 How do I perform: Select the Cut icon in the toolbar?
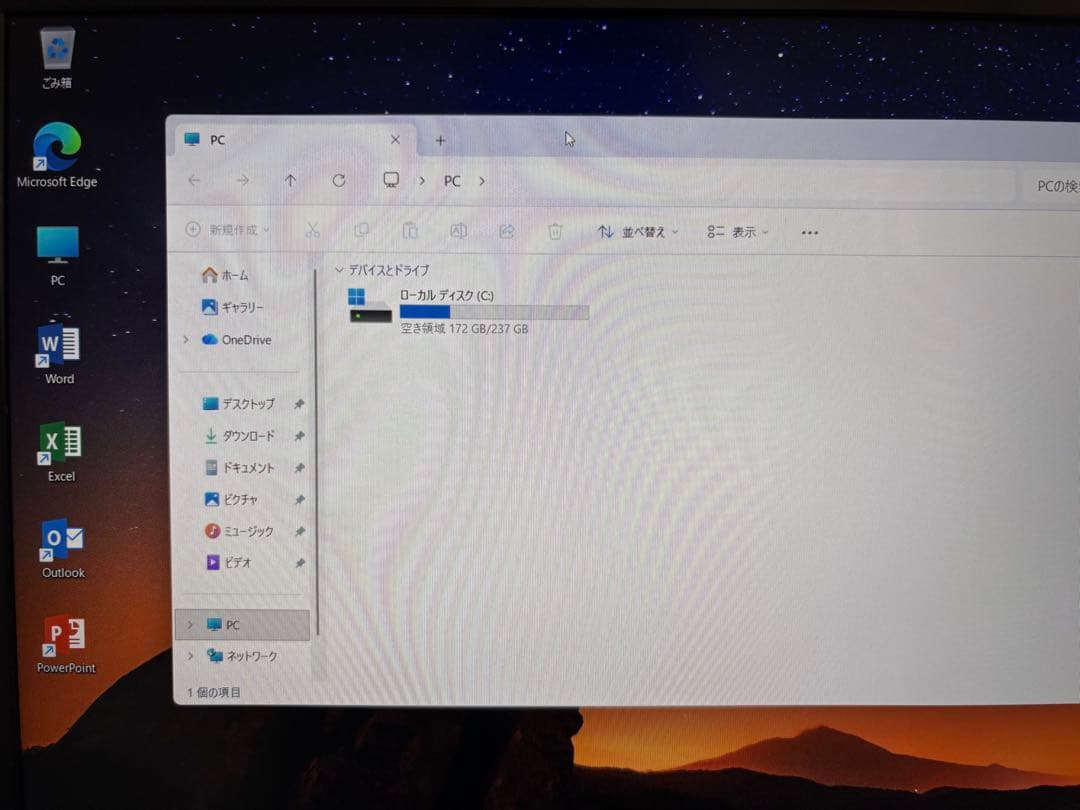tap(312, 231)
